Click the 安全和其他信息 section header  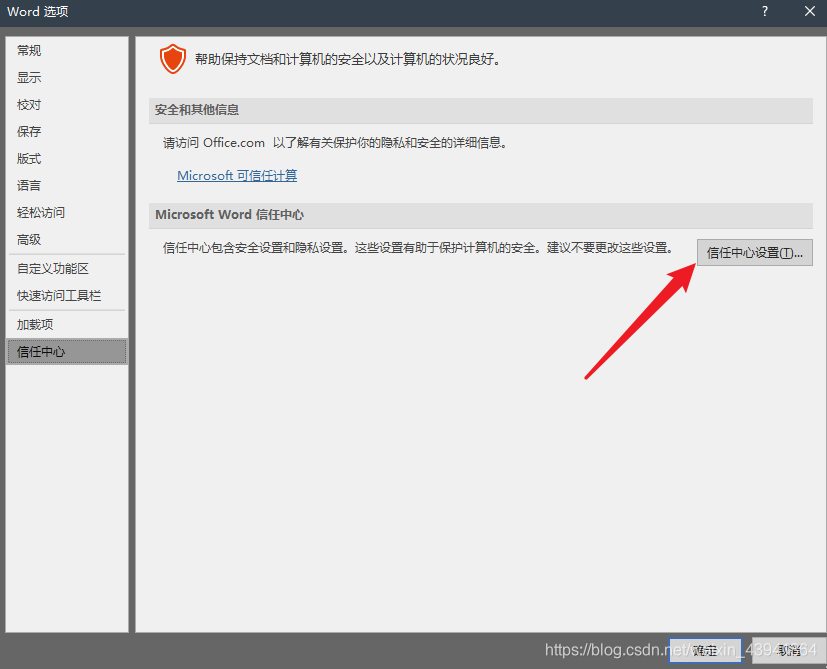pos(480,110)
